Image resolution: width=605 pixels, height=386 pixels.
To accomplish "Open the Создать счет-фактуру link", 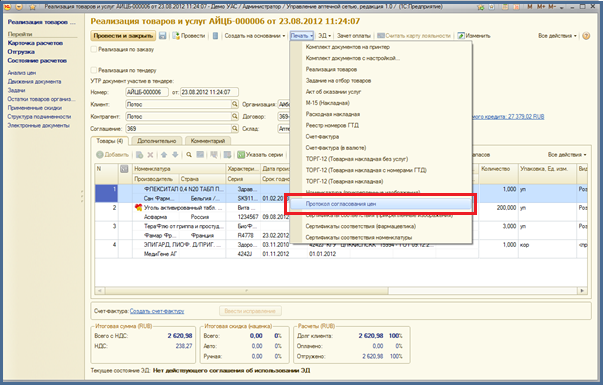I will coord(157,311).
